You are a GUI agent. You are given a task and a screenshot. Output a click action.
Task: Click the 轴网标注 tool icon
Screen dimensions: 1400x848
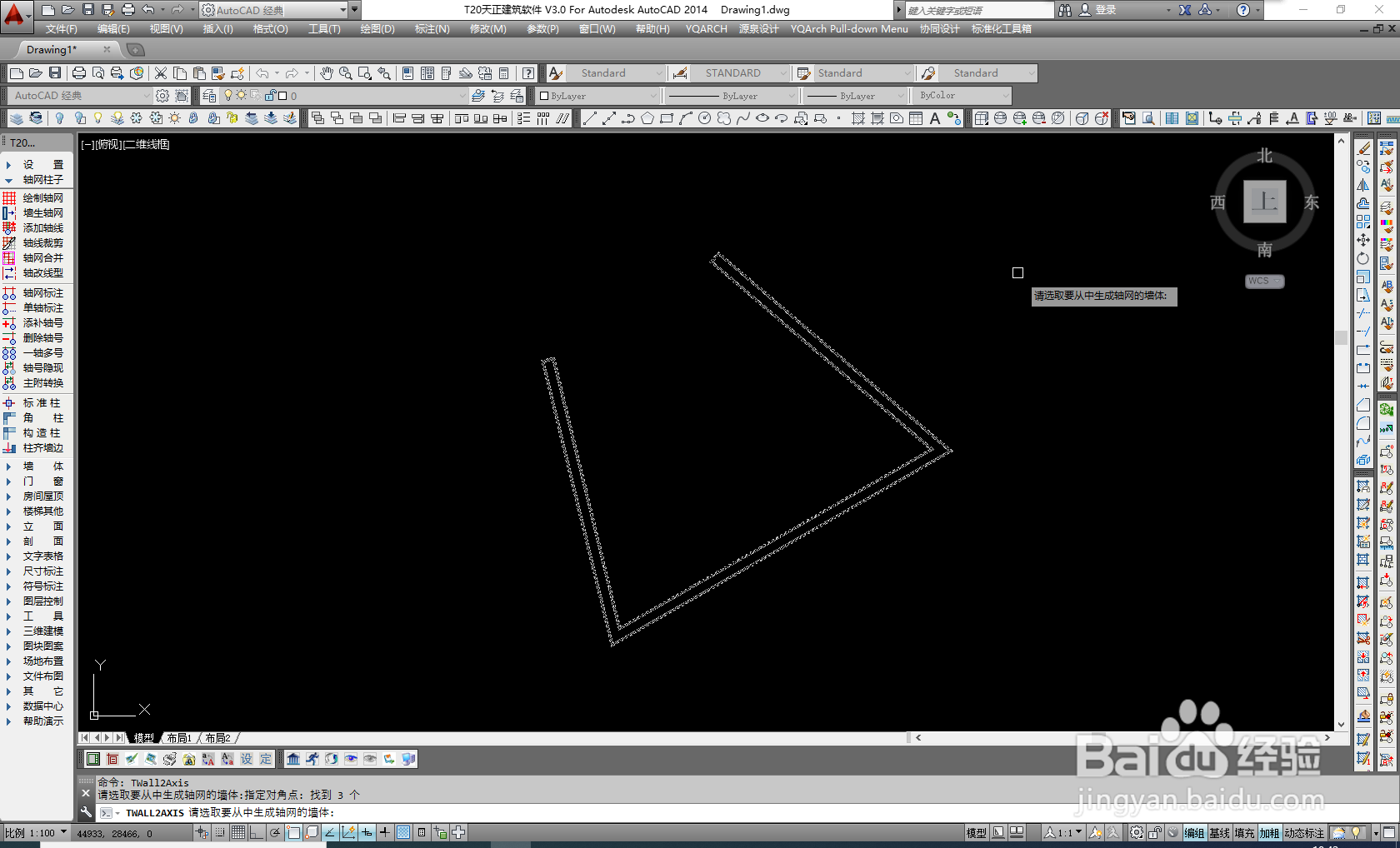pos(10,293)
